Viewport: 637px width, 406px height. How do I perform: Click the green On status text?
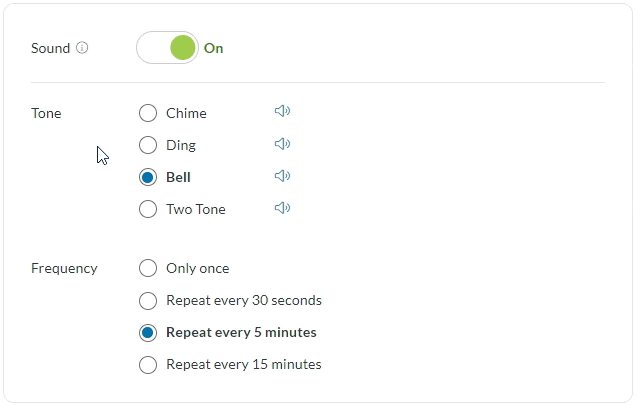[213, 48]
